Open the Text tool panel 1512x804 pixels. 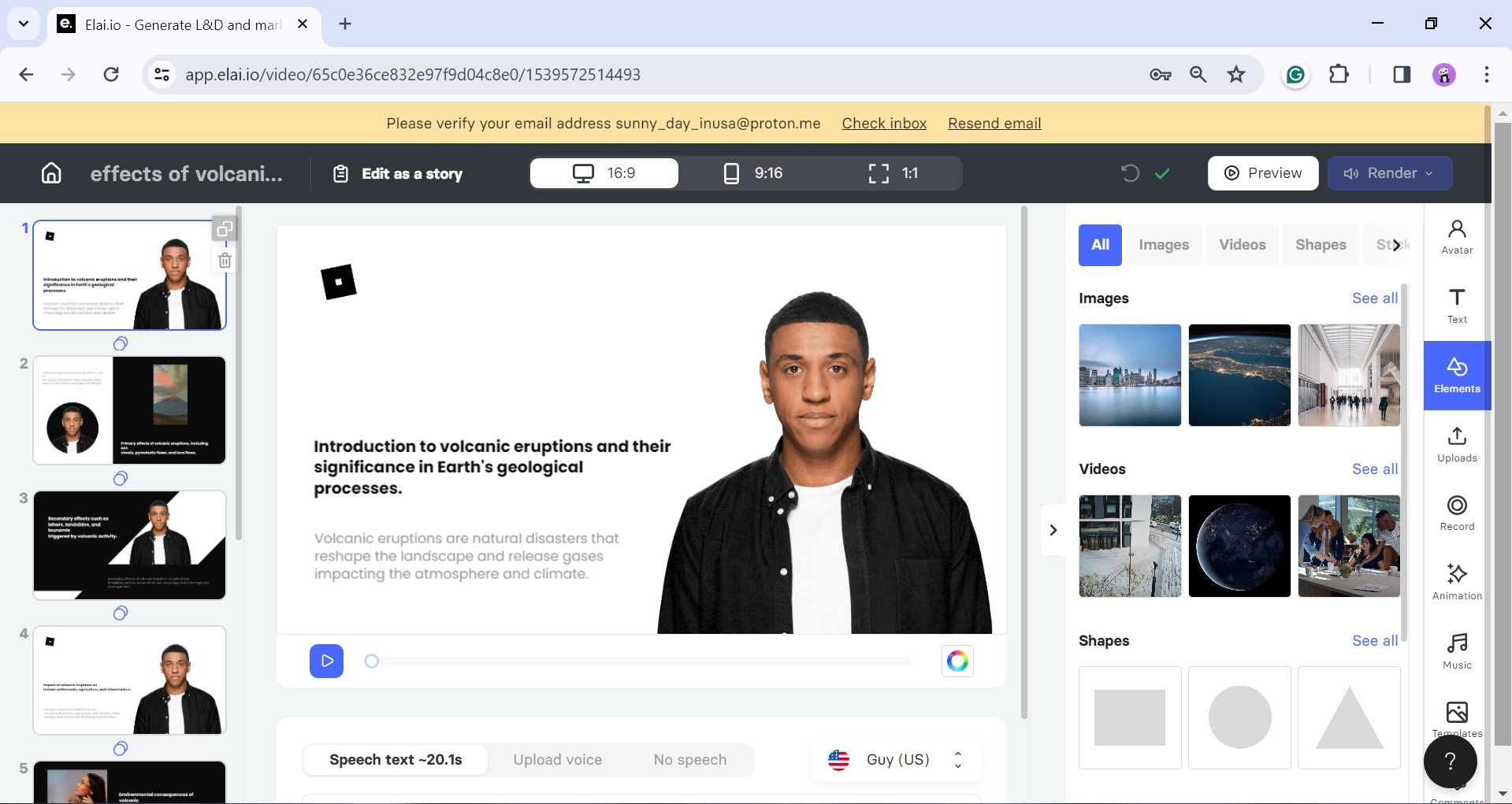tap(1457, 306)
